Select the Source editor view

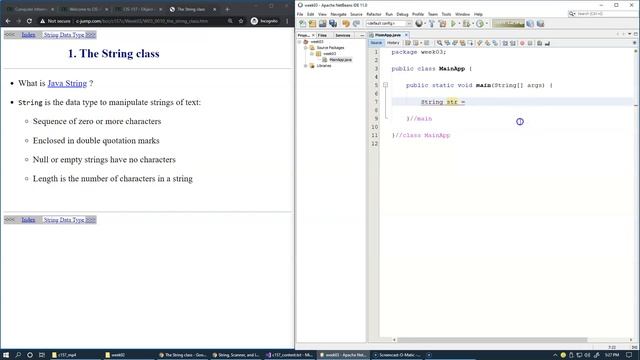tap(376, 43)
